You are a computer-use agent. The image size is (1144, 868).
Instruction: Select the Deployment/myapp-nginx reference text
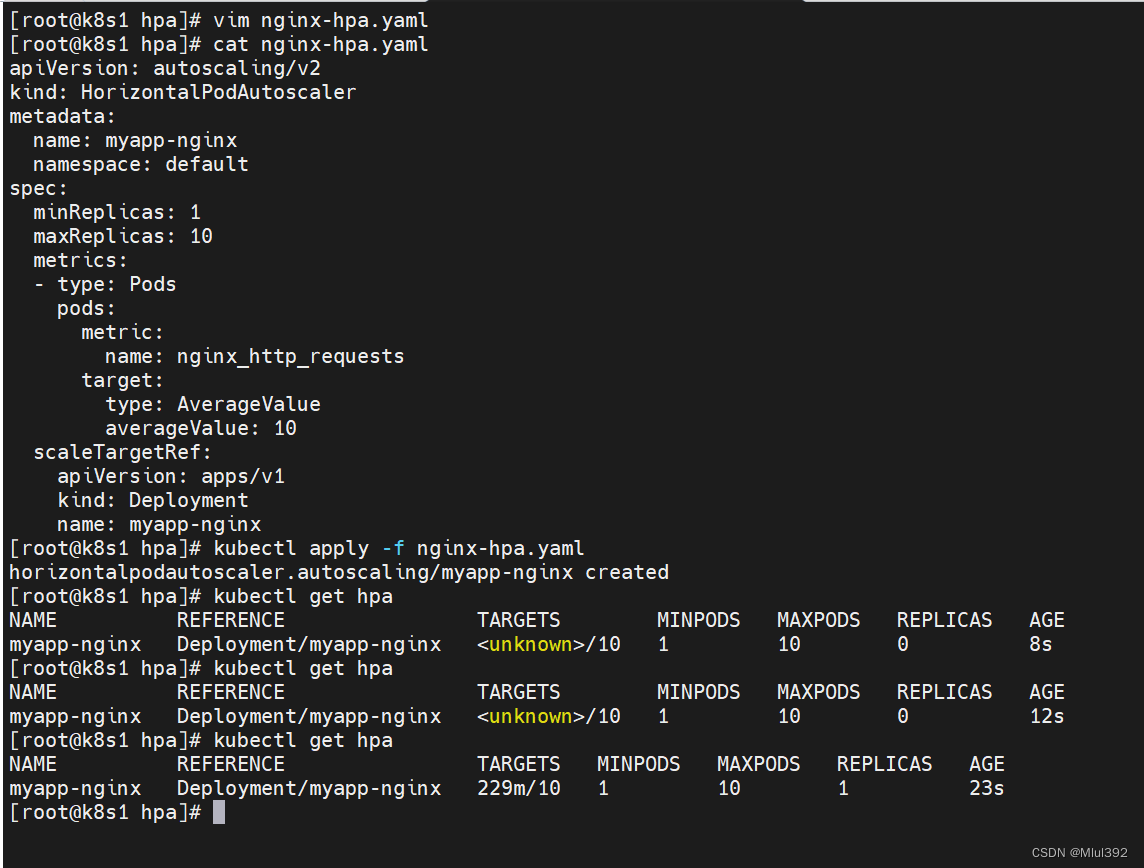point(308,644)
